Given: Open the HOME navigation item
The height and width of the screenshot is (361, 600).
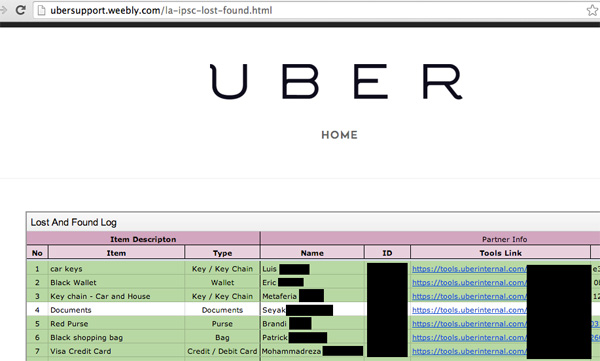Looking at the screenshot, I should (x=339, y=135).
